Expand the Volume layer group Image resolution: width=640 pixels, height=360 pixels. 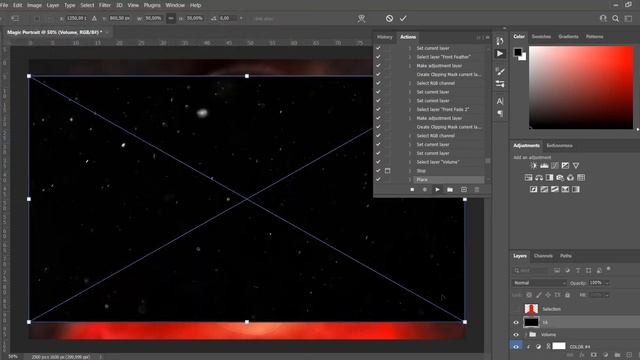click(x=526, y=334)
